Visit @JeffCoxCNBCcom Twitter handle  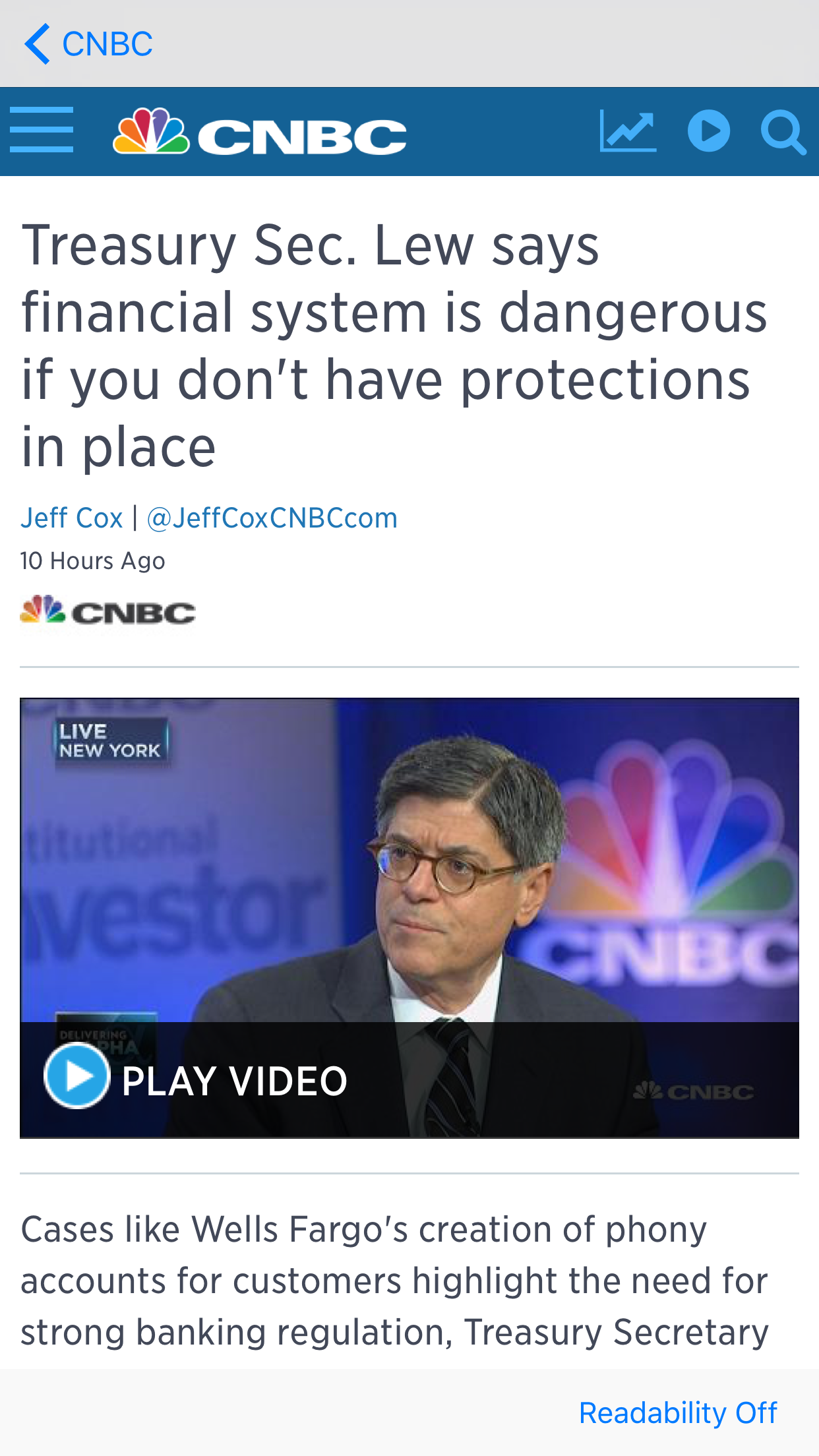272,518
